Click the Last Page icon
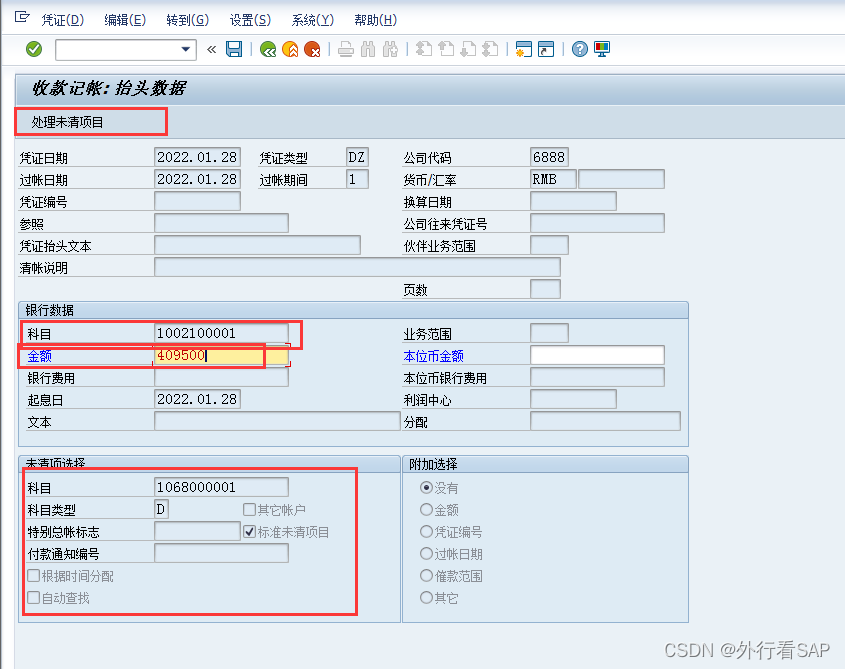This screenshot has height=669, width=845. [x=490, y=49]
